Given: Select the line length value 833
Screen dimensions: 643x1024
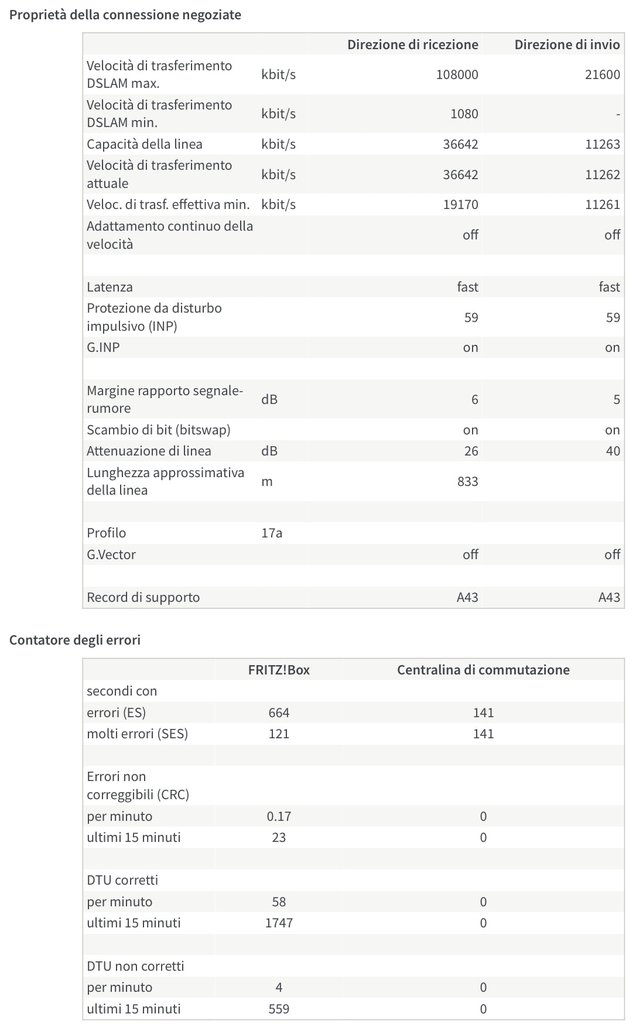Looking at the screenshot, I should click(466, 482).
